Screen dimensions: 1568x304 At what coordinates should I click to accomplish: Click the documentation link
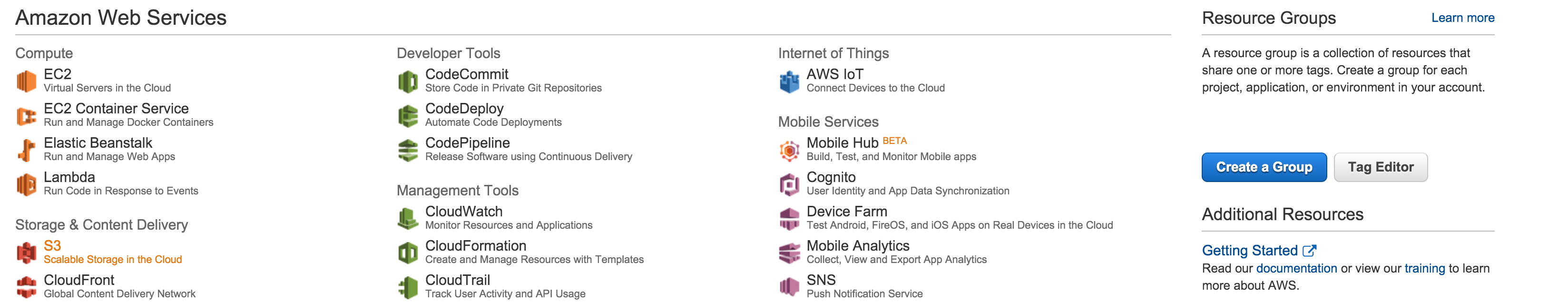pyautogui.click(x=1296, y=268)
